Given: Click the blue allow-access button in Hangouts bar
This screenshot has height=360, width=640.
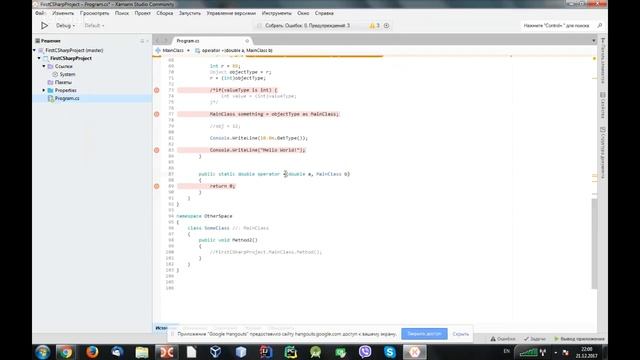Looking at the screenshot, I should tap(424, 334).
